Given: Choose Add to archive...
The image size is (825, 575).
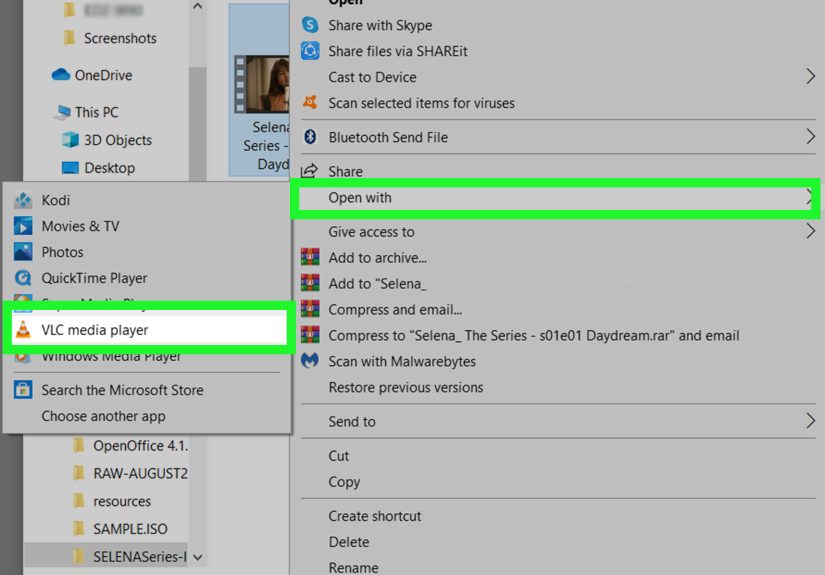Looking at the screenshot, I should coord(558,257).
